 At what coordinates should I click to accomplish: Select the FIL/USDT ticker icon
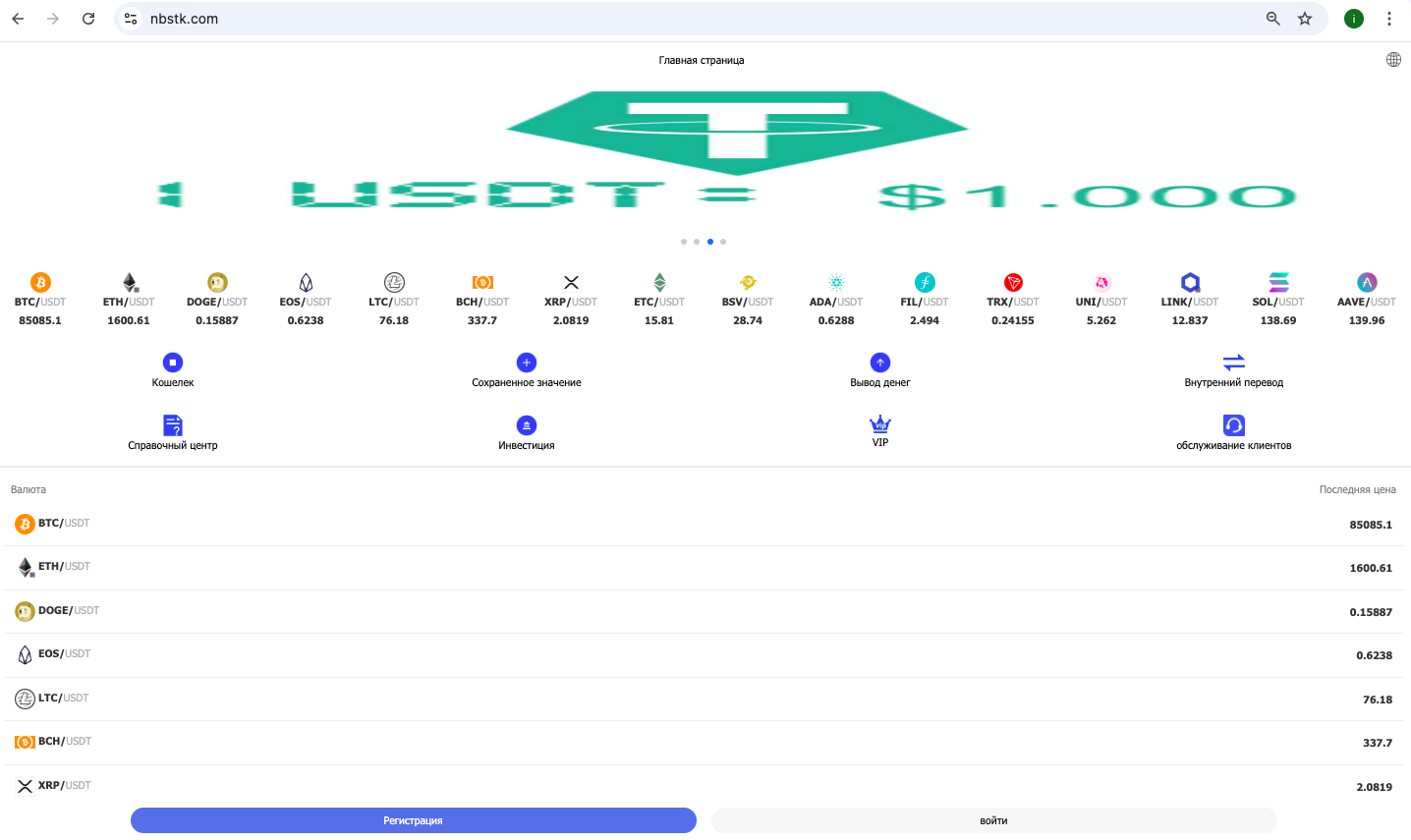[925, 283]
